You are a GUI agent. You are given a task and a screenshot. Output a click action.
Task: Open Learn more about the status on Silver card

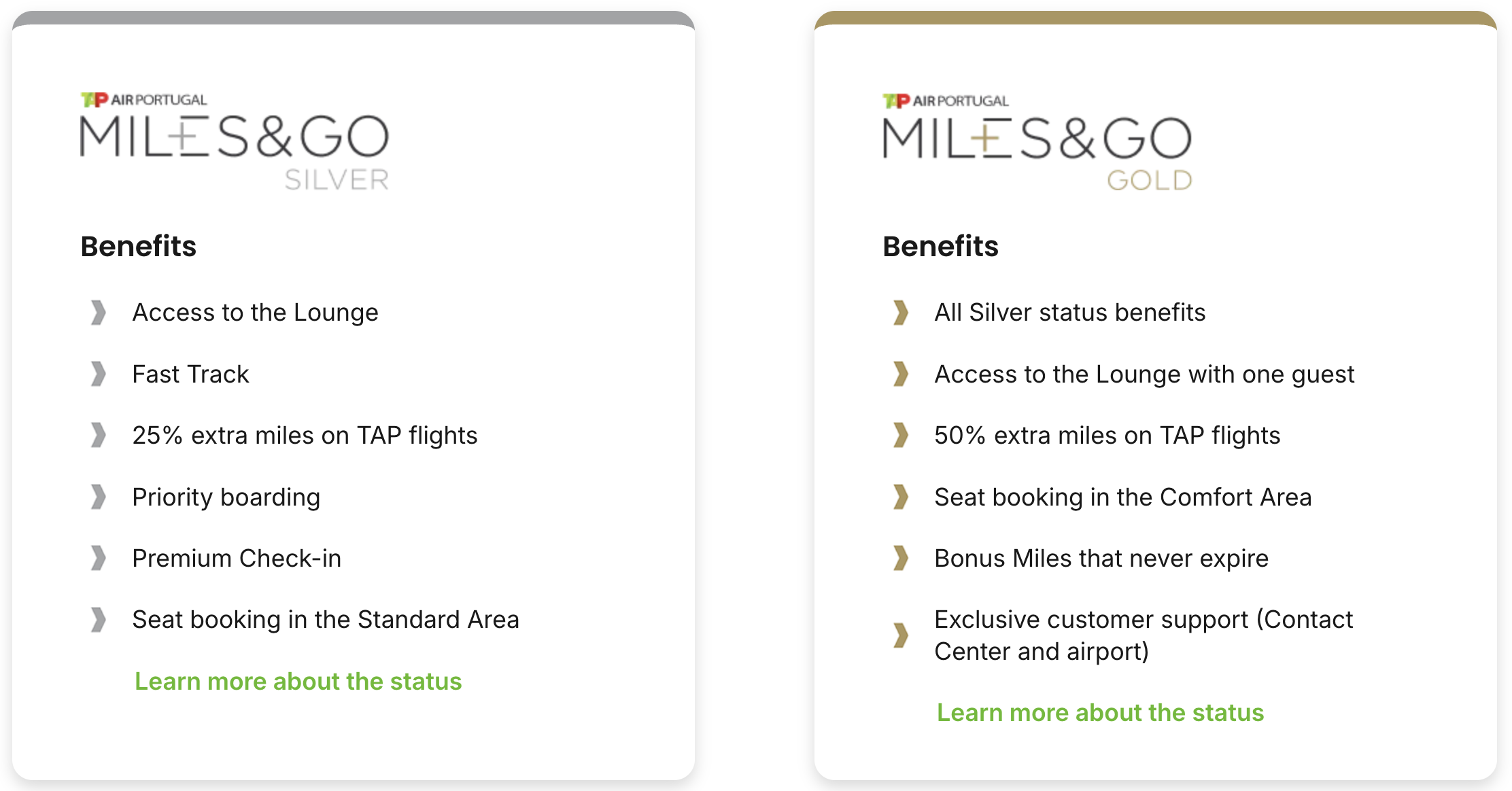click(298, 682)
